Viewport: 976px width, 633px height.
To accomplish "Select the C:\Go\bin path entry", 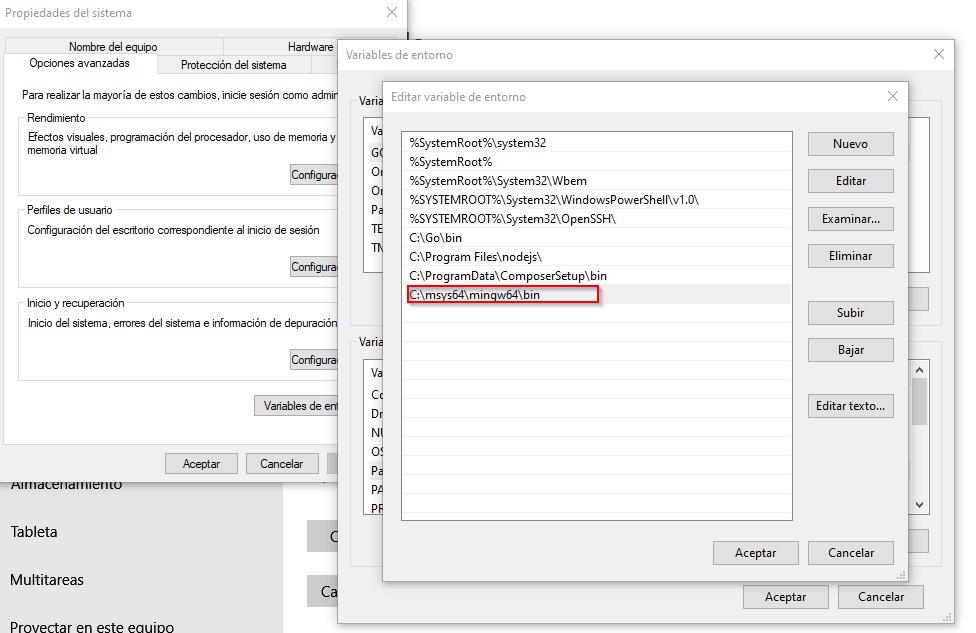I will pyautogui.click(x=436, y=238).
